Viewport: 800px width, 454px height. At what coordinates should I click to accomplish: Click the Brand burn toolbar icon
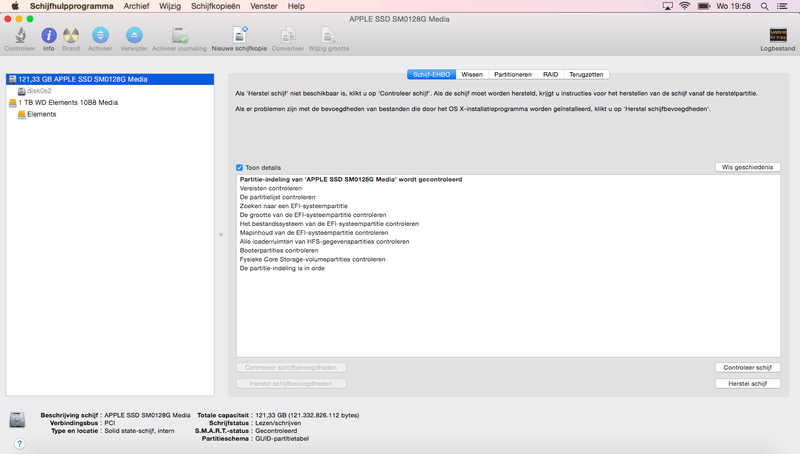pos(71,35)
